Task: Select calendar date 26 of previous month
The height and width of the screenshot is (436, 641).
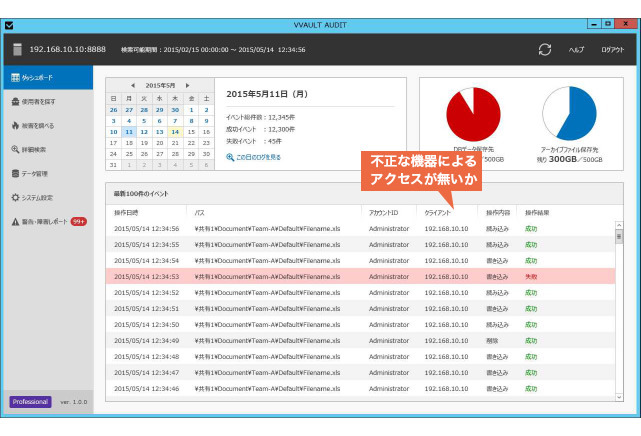Action: pyautogui.click(x=113, y=110)
